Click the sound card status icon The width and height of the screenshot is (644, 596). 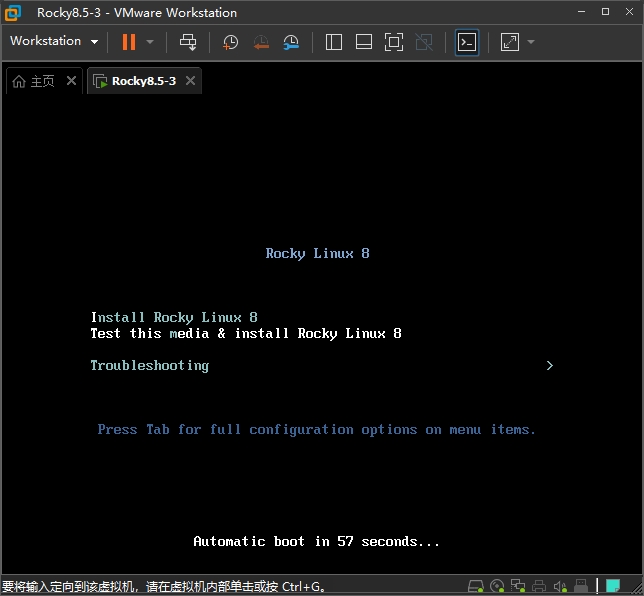(x=560, y=586)
